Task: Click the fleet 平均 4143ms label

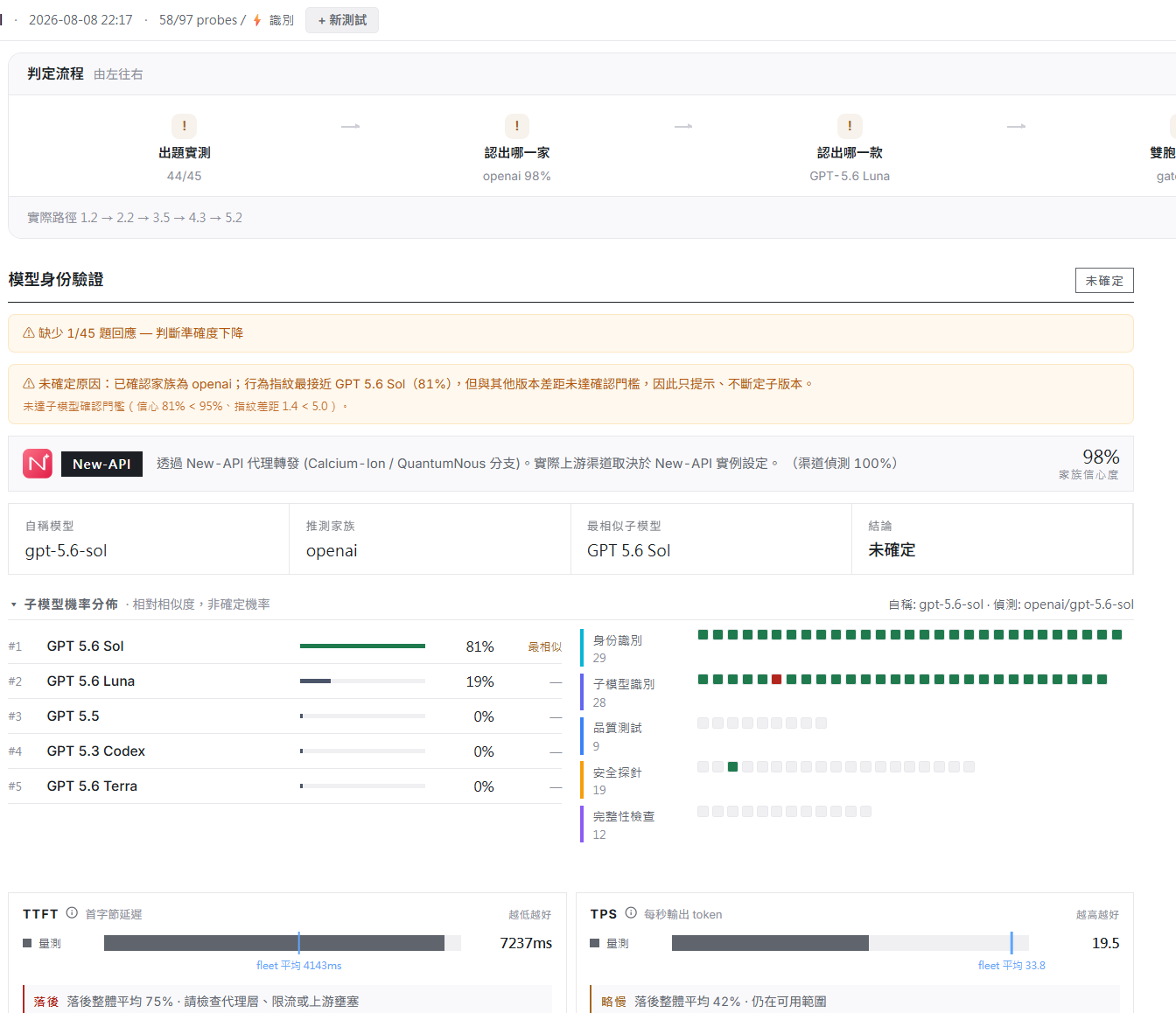Action: [x=299, y=966]
